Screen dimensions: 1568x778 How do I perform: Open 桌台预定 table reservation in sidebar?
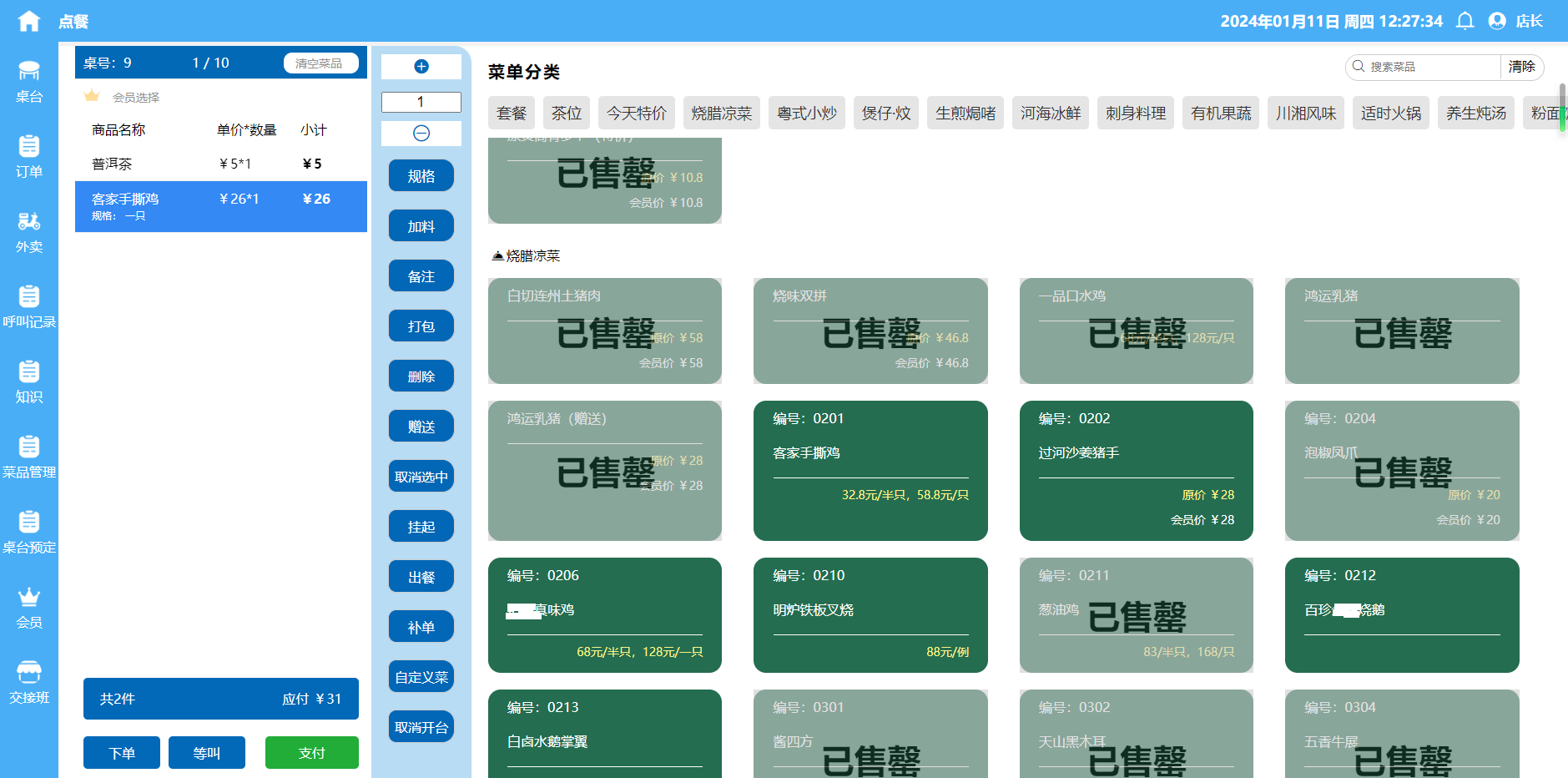click(x=29, y=533)
